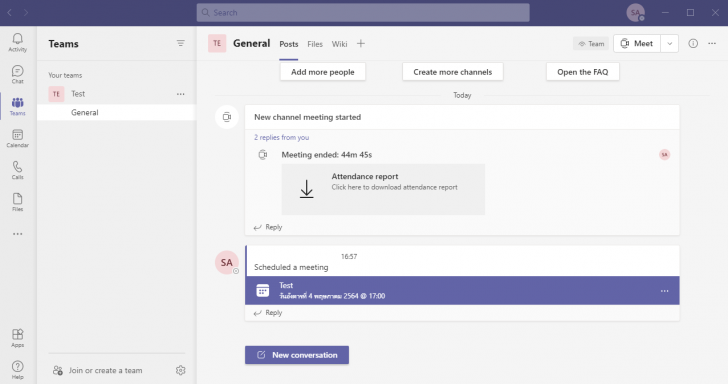The image size is (728, 384).
Task: Click the Team visibility badge
Action: pos(591,44)
